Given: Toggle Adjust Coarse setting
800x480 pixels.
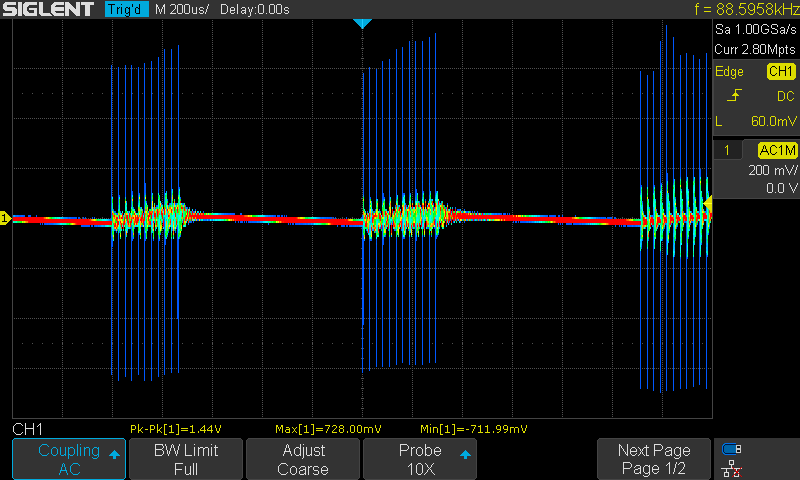Looking at the screenshot, I should click(x=303, y=459).
